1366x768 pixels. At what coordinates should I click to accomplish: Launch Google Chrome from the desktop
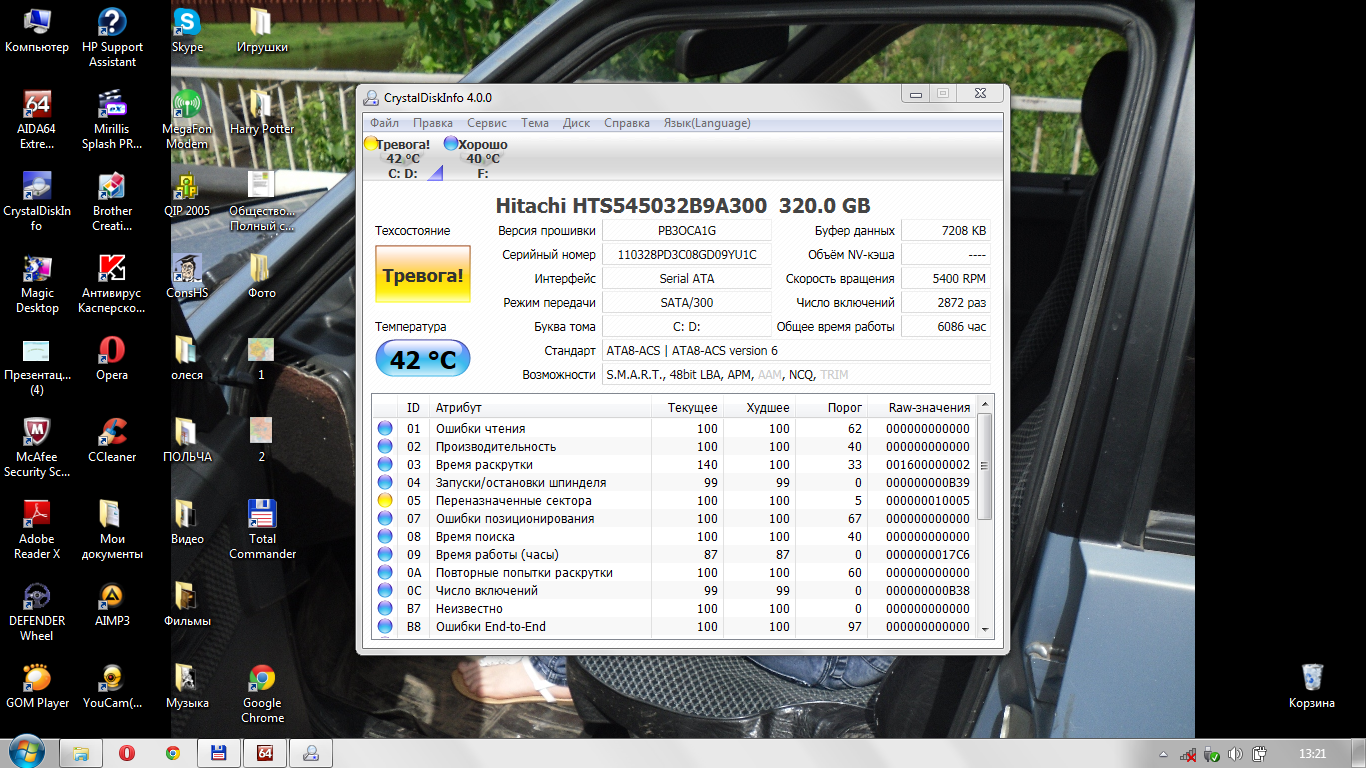[262, 679]
